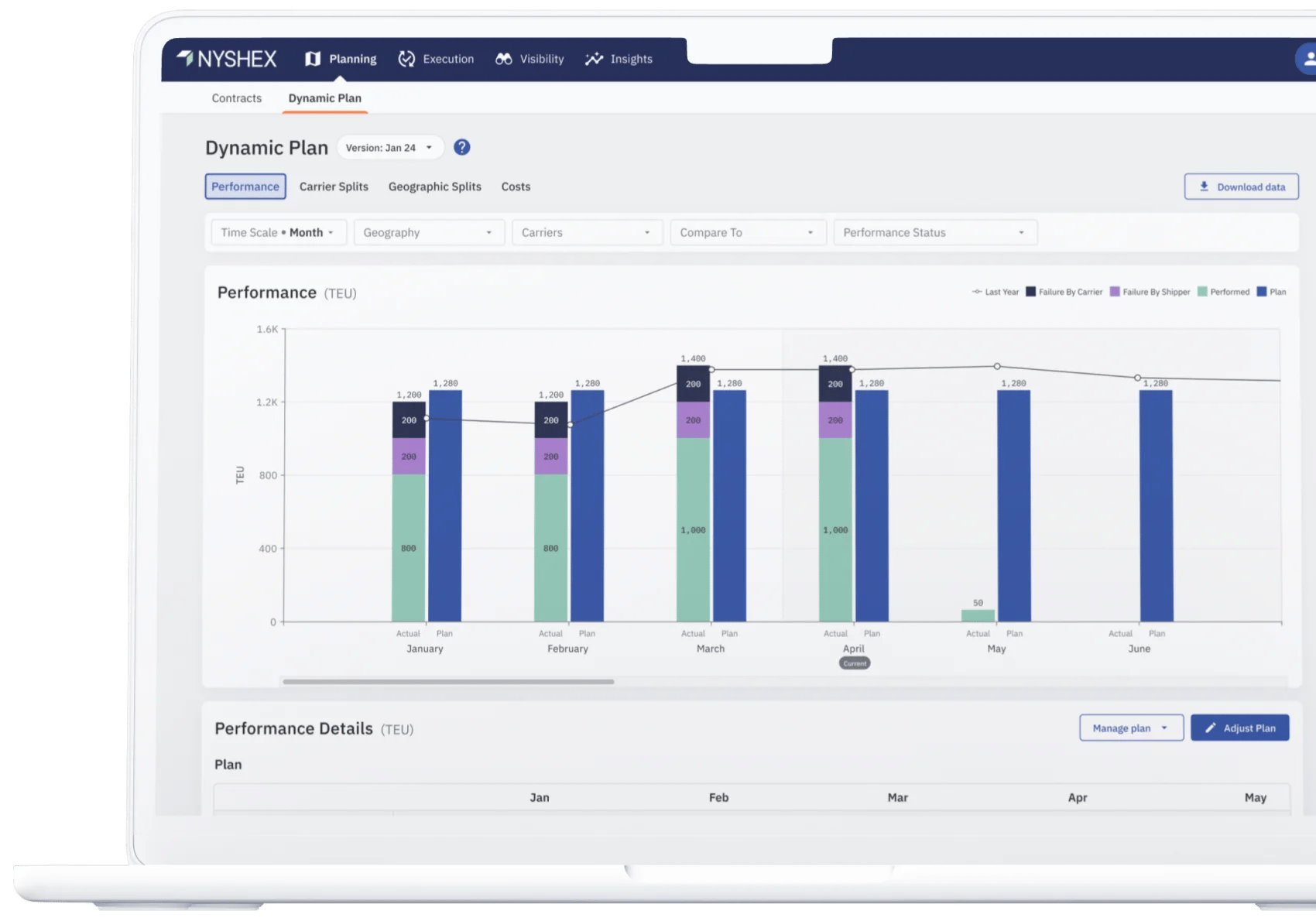Screen dimensions: 1316x921
Task: Expand the Carriers filter
Action: pyautogui.click(x=587, y=232)
